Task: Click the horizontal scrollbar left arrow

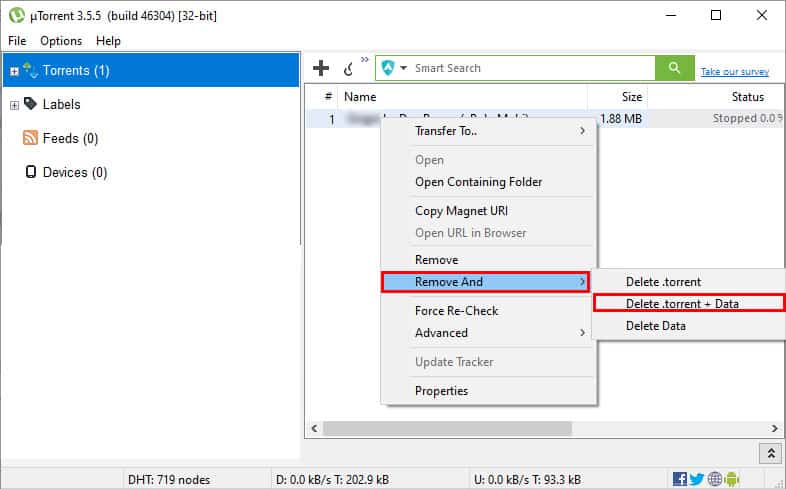Action: pos(314,428)
